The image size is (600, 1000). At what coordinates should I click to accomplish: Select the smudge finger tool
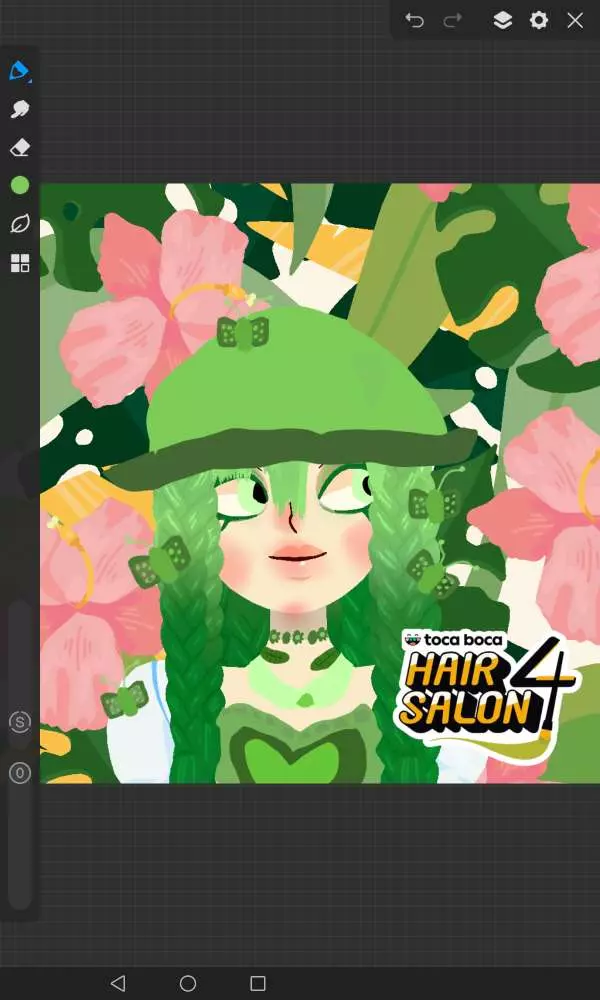point(20,109)
